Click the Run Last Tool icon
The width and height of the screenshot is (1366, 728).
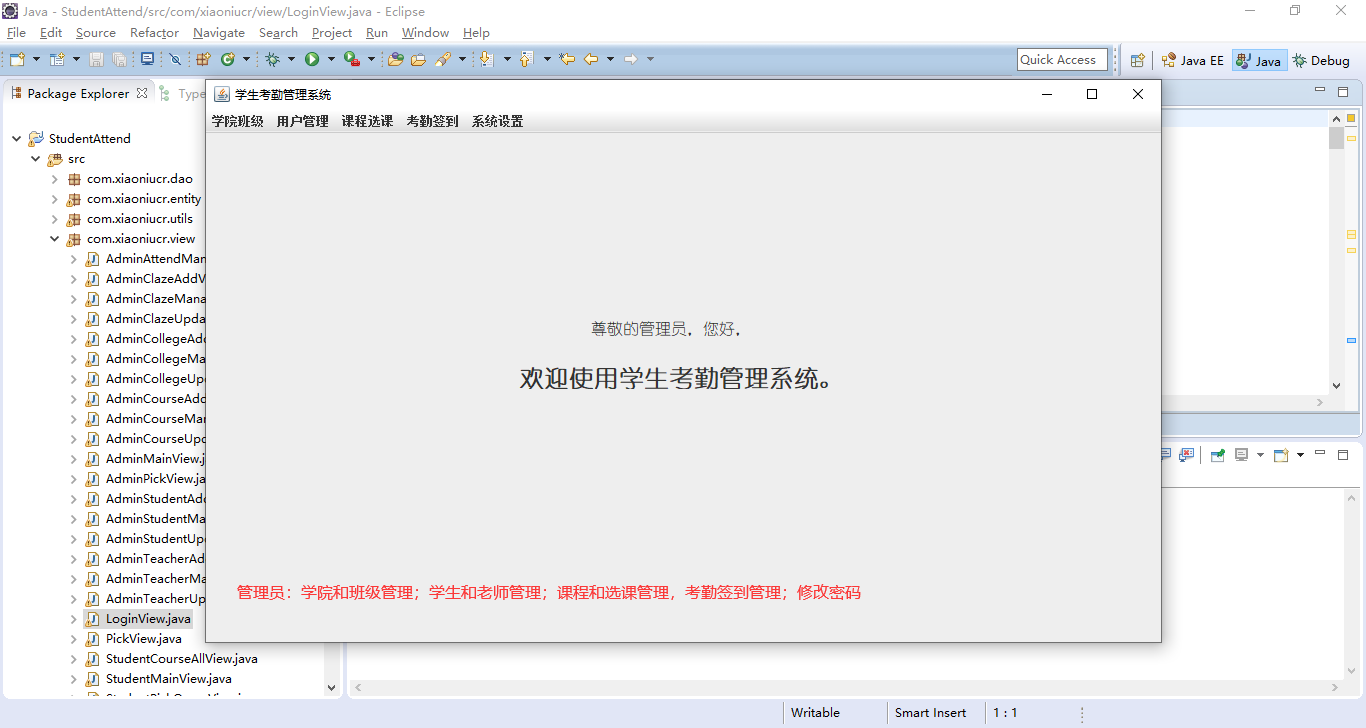pyautogui.click(x=352, y=59)
